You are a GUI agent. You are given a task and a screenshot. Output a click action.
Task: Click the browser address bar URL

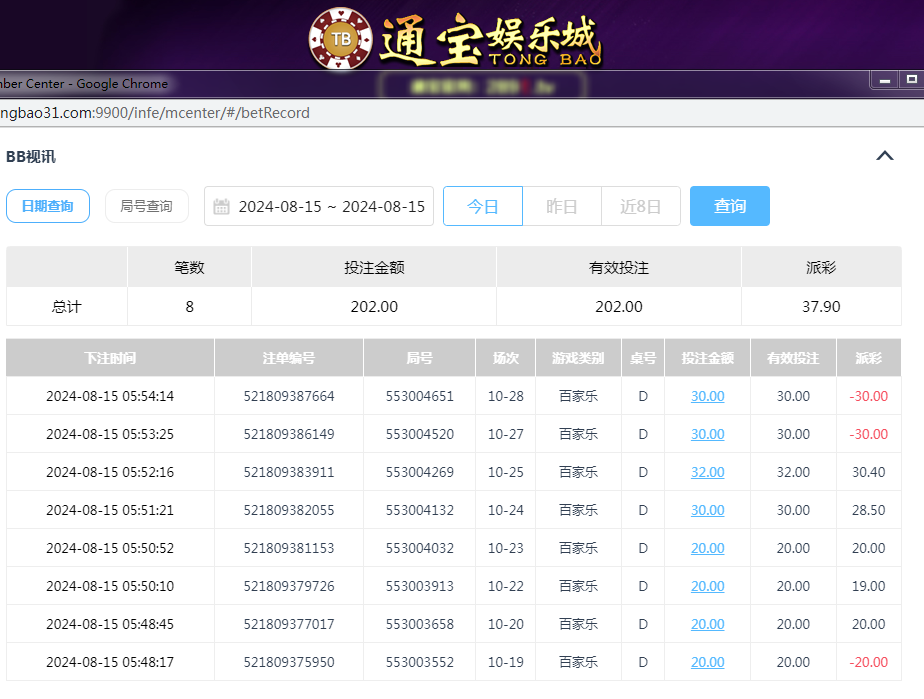coord(155,113)
